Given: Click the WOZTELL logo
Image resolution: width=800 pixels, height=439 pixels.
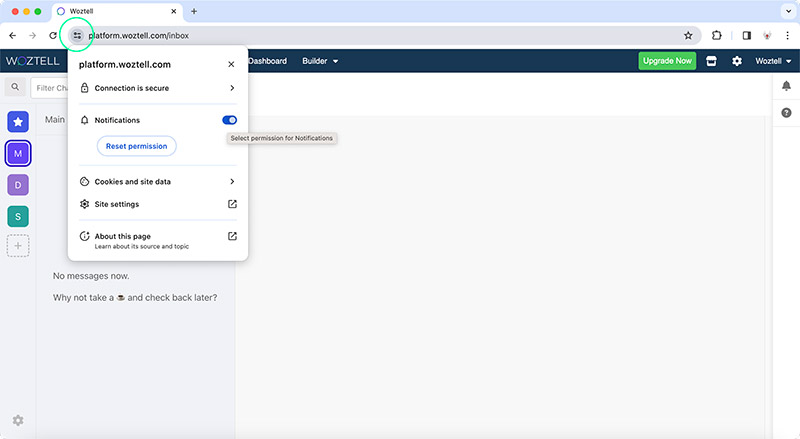Looking at the screenshot, I should pyautogui.click(x=33, y=61).
